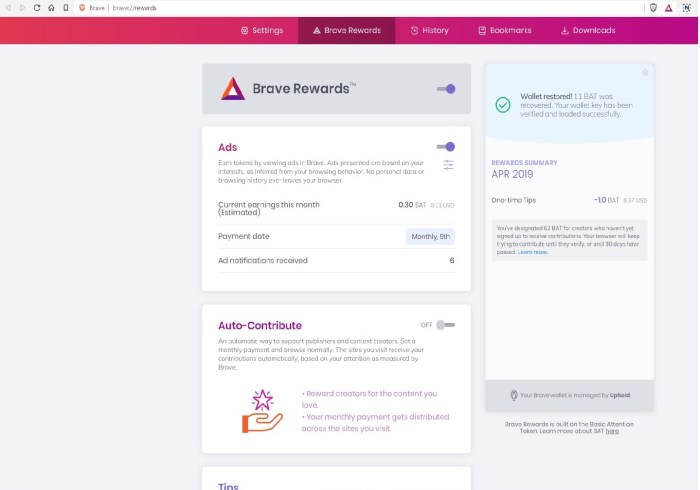
Task: Click the Payment date label
Action: [x=243, y=237]
